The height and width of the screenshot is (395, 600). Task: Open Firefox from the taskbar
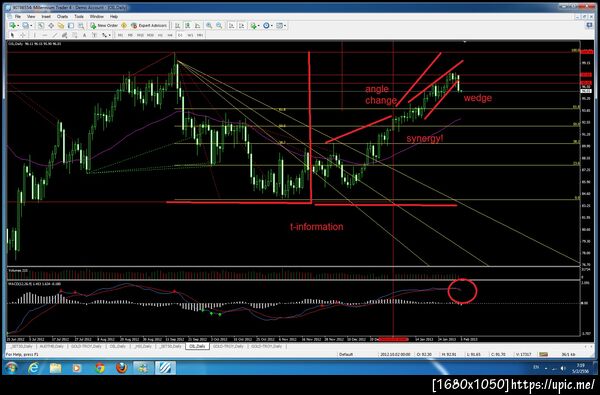point(122,368)
